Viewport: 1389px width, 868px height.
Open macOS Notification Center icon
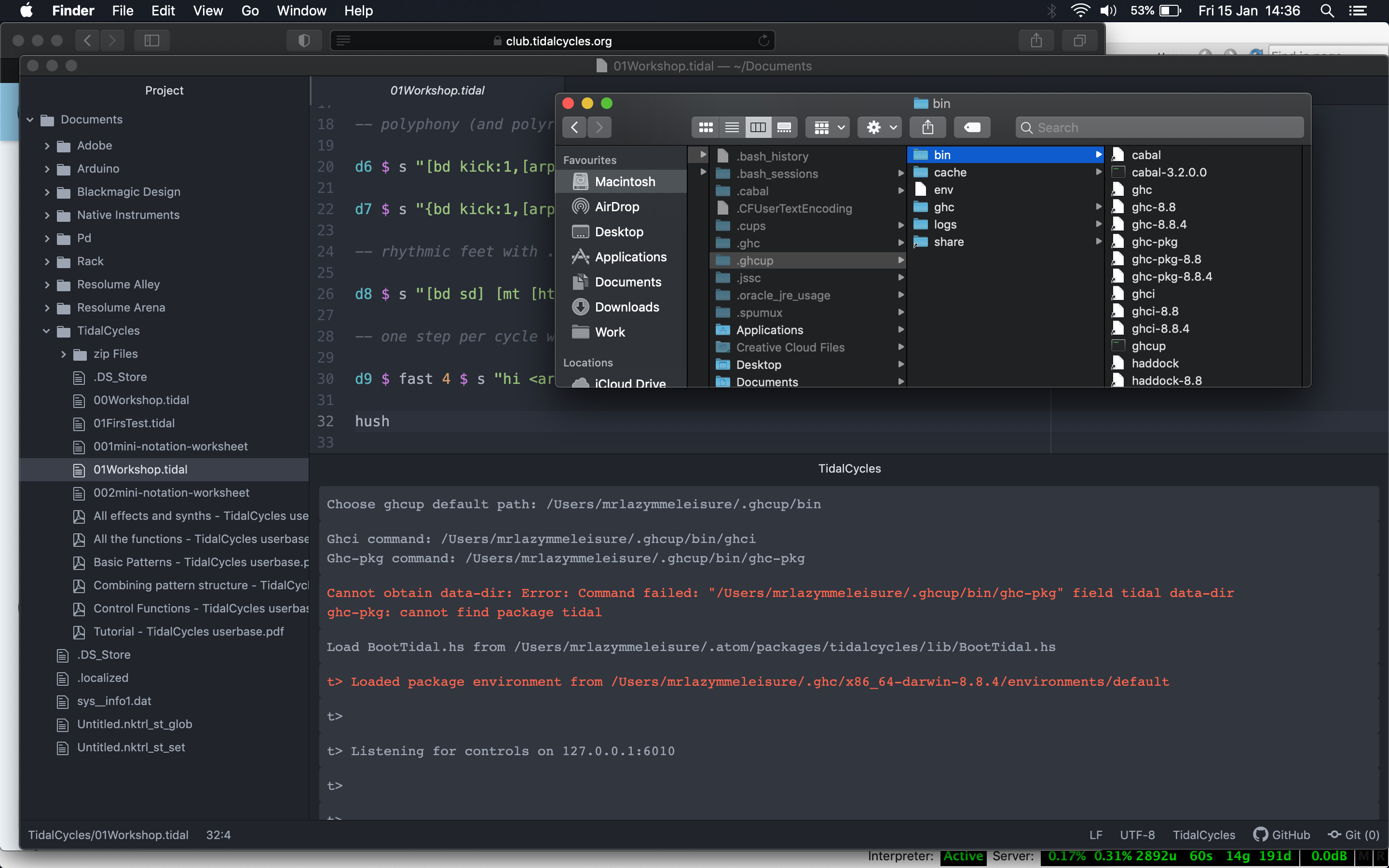click(1358, 11)
